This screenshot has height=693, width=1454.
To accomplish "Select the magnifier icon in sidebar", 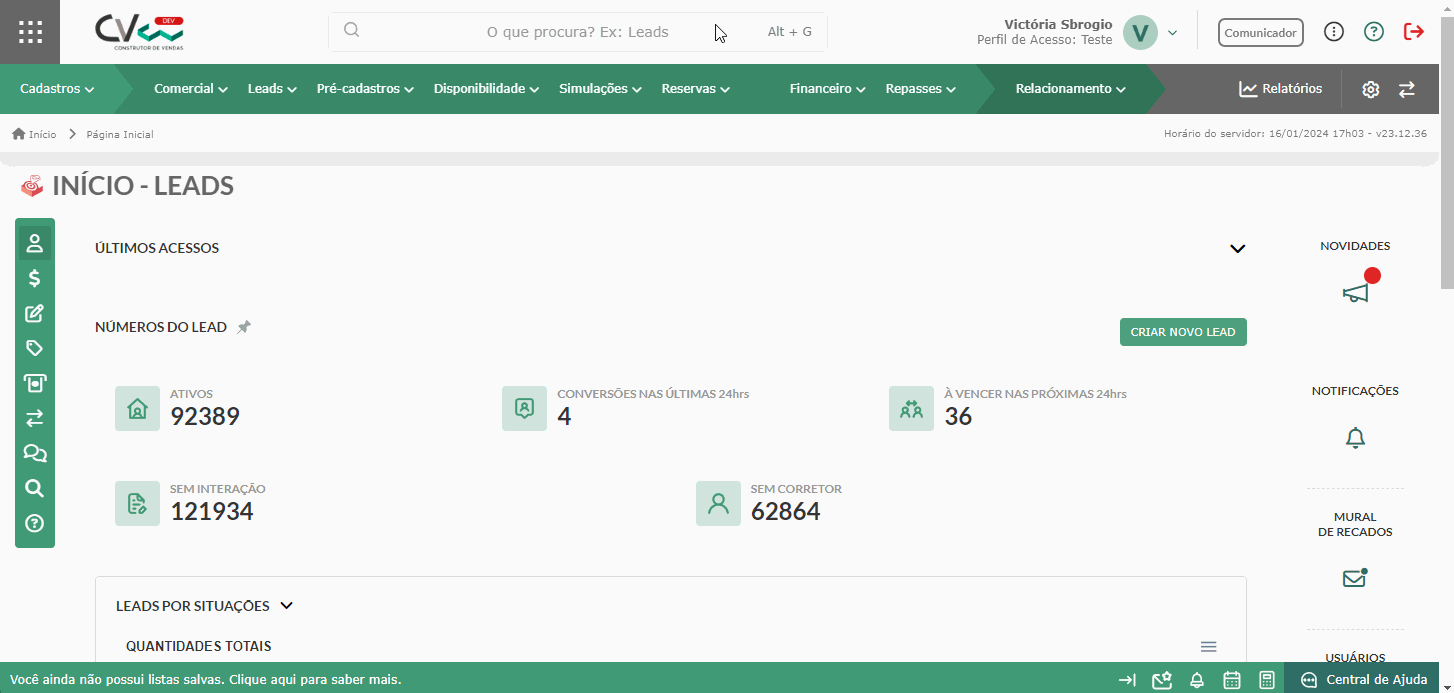I will click(x=35, y=488).
